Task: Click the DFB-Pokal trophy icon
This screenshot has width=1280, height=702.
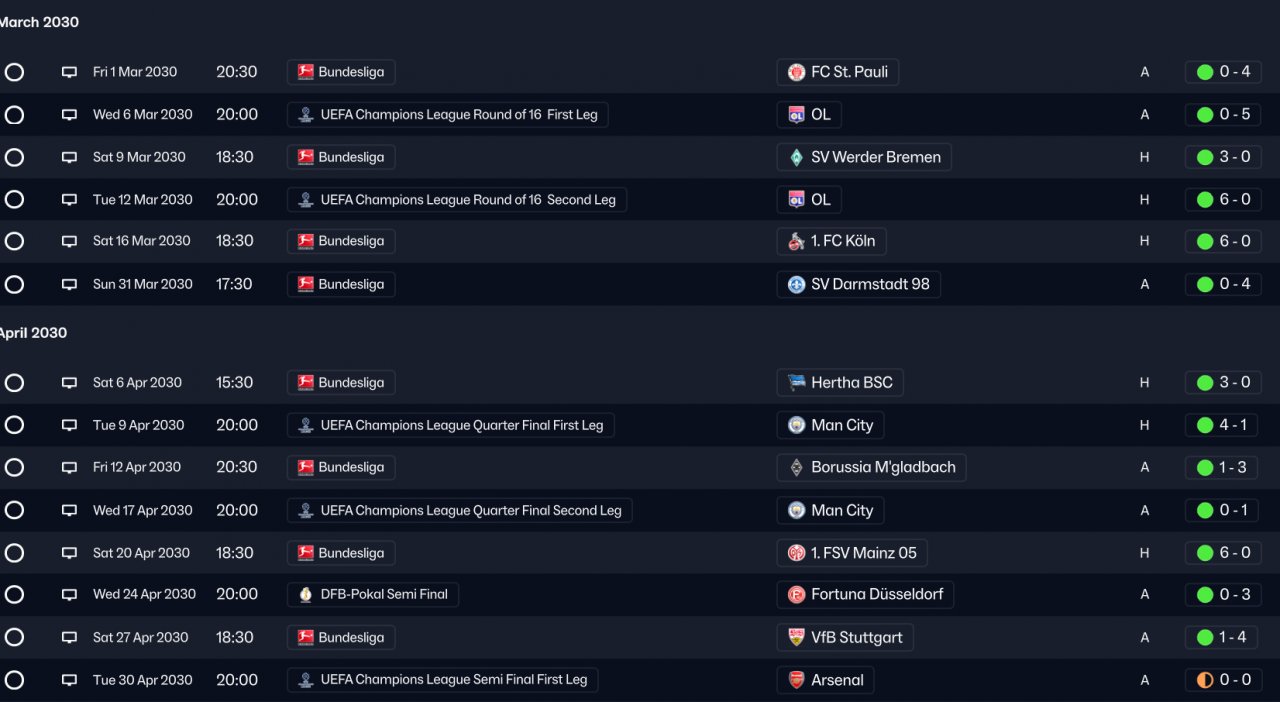Action: point(306,595)
